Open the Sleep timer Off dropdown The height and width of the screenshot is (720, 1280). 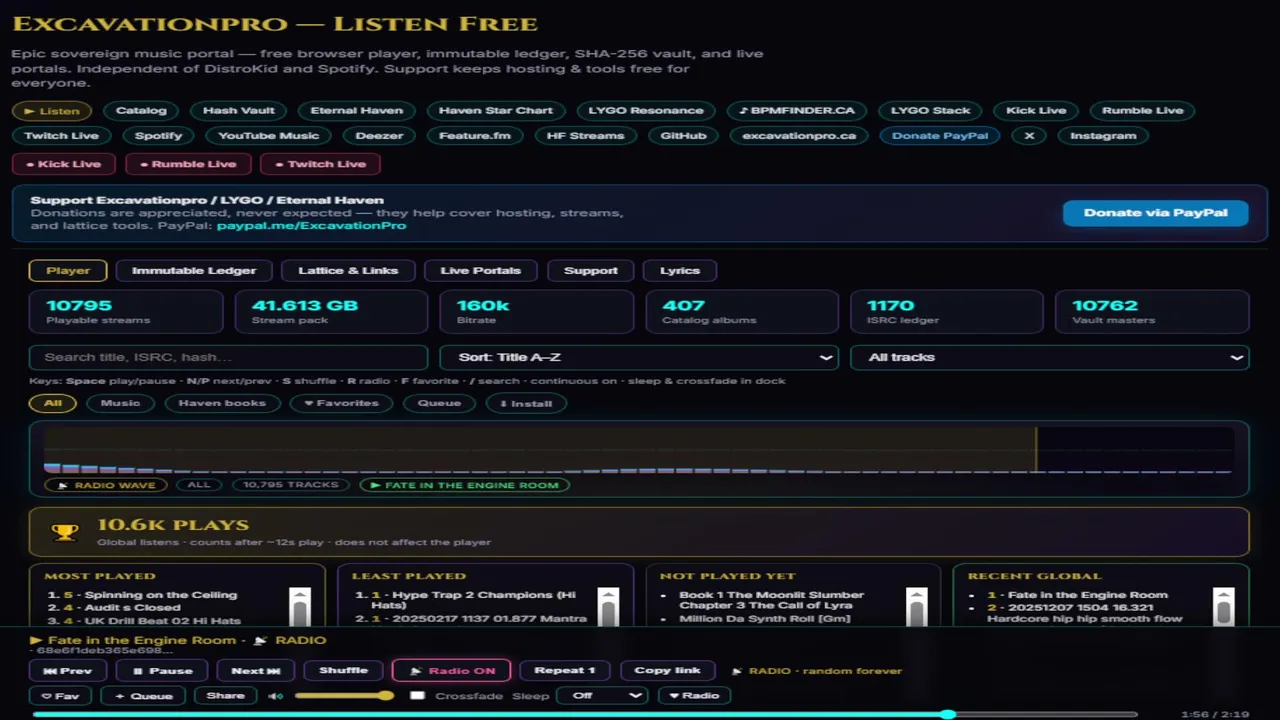pyautogui.click(x=603, y=696)
